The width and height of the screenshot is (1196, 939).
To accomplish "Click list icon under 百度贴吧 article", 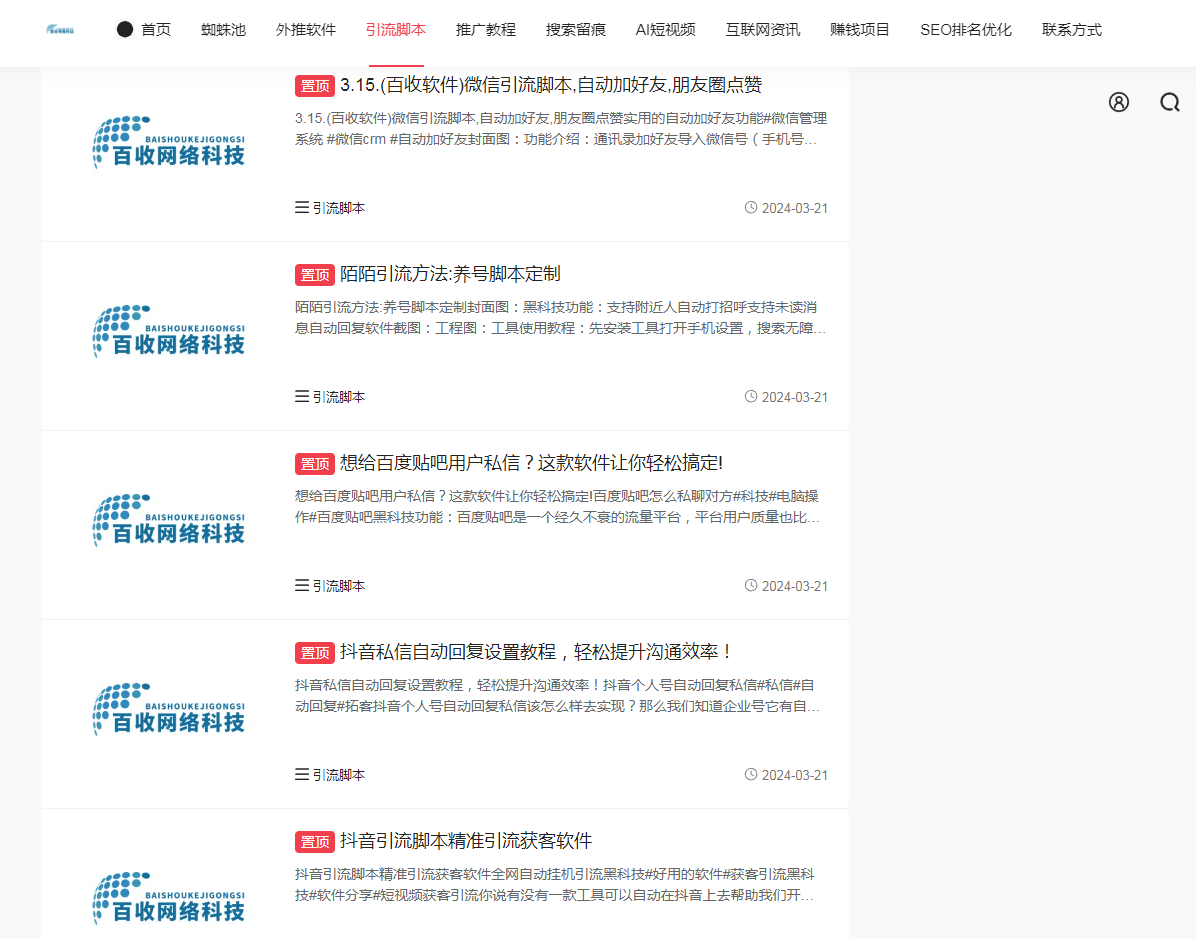I will 302,585.
